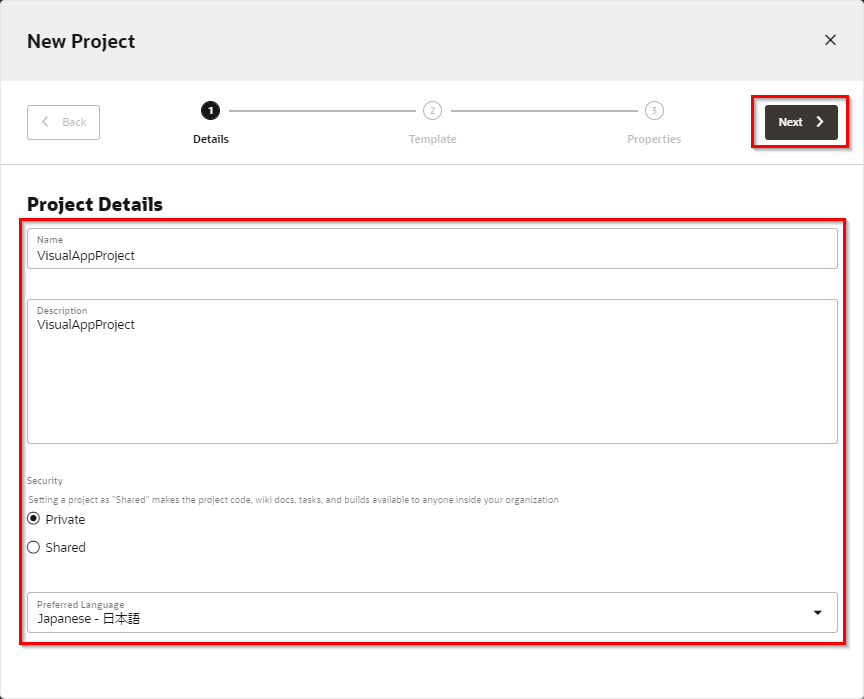This screenshot has height=699, width=864.
Task: Click the left chevron inside Back
Action: pos(45,122)
